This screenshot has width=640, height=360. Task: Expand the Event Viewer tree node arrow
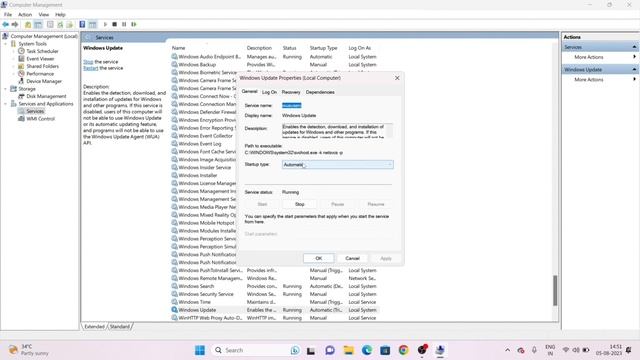pos(14,59)
